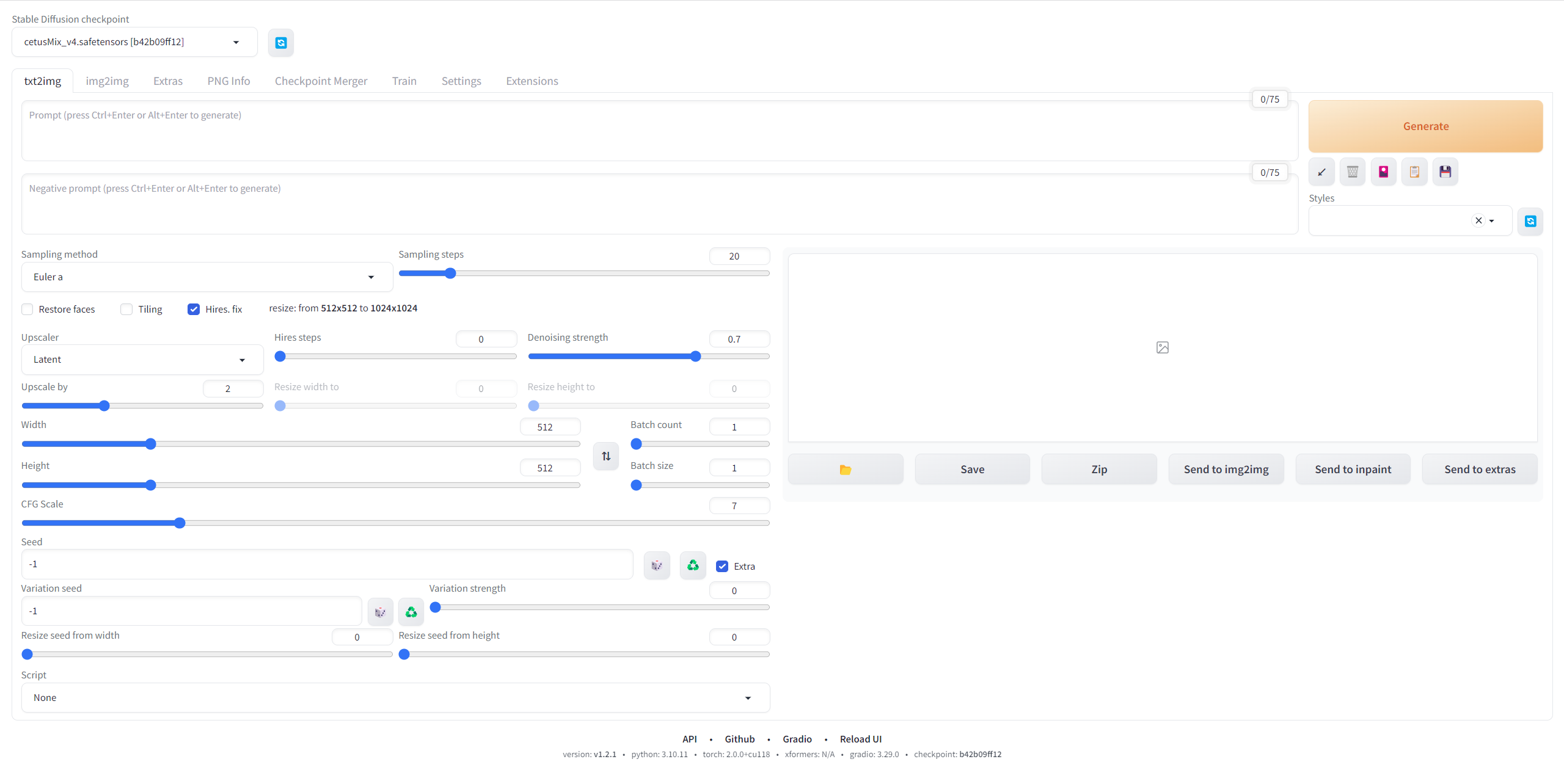This screenshot has height=784, width=1564.
Task: Switch to the img2img tab
Action: coord(107,81)
